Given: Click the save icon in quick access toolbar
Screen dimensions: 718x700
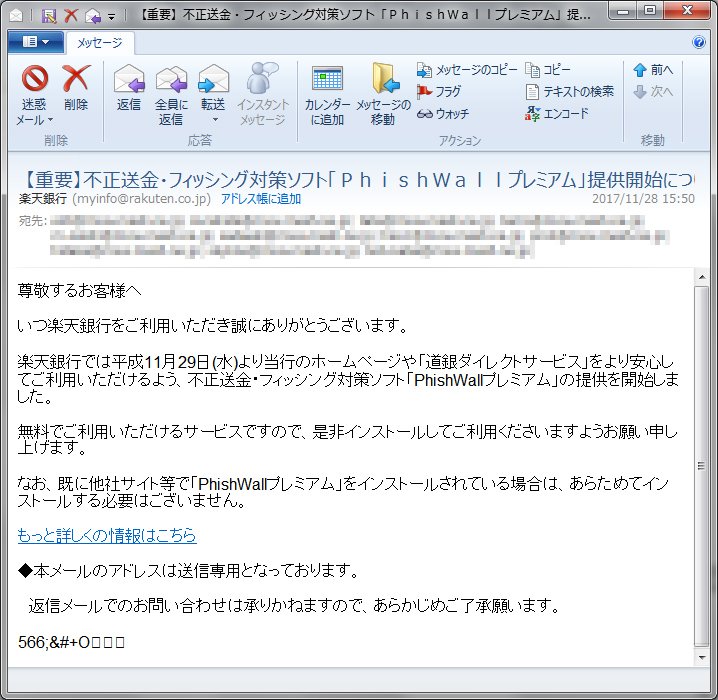Looking at the screenshot, I should [49, 16].
